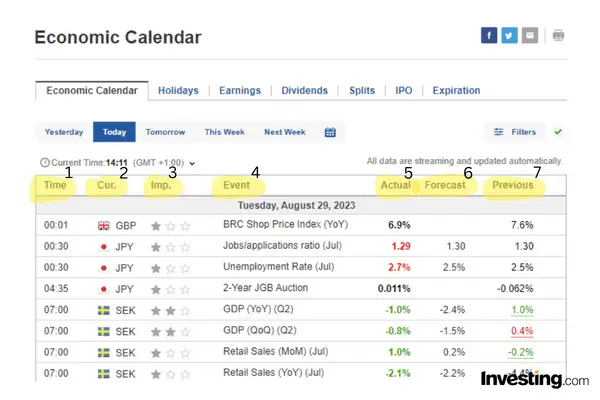This screenshot has height=400, width=600.
Task: Open Jobs/applications ratio (Jul) event
Action: pyautogui.click(x=282, y=245)
